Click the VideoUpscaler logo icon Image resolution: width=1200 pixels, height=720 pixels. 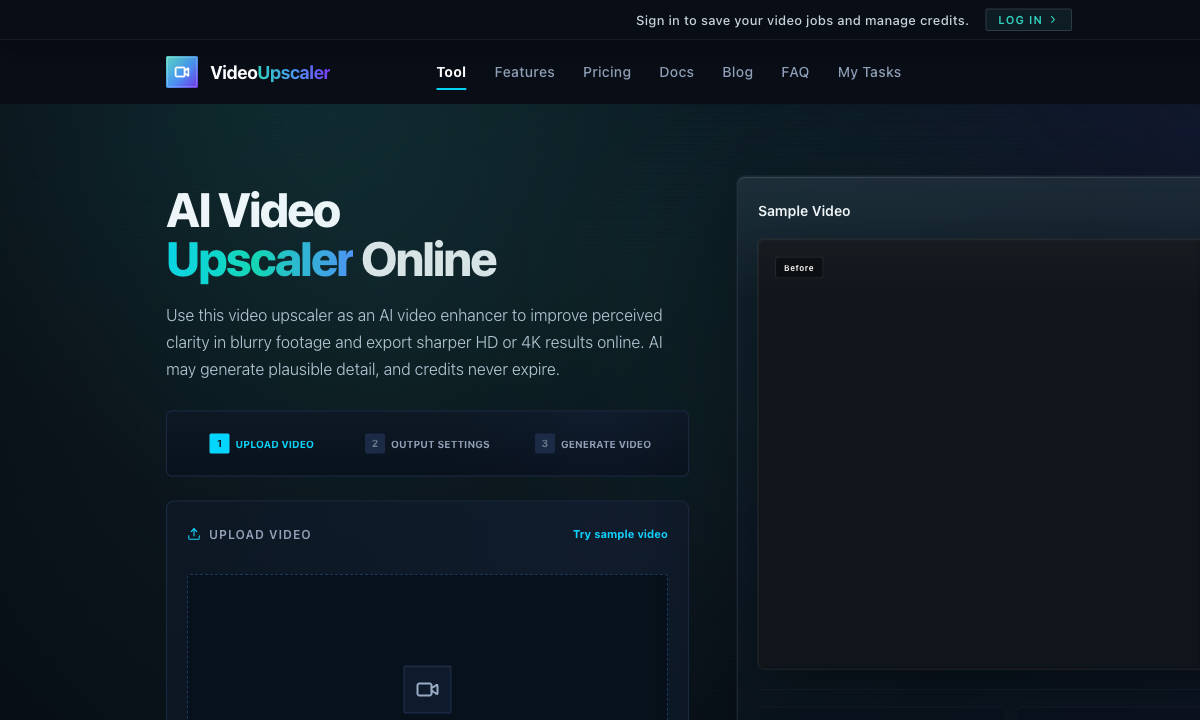[x=182, y=72]
